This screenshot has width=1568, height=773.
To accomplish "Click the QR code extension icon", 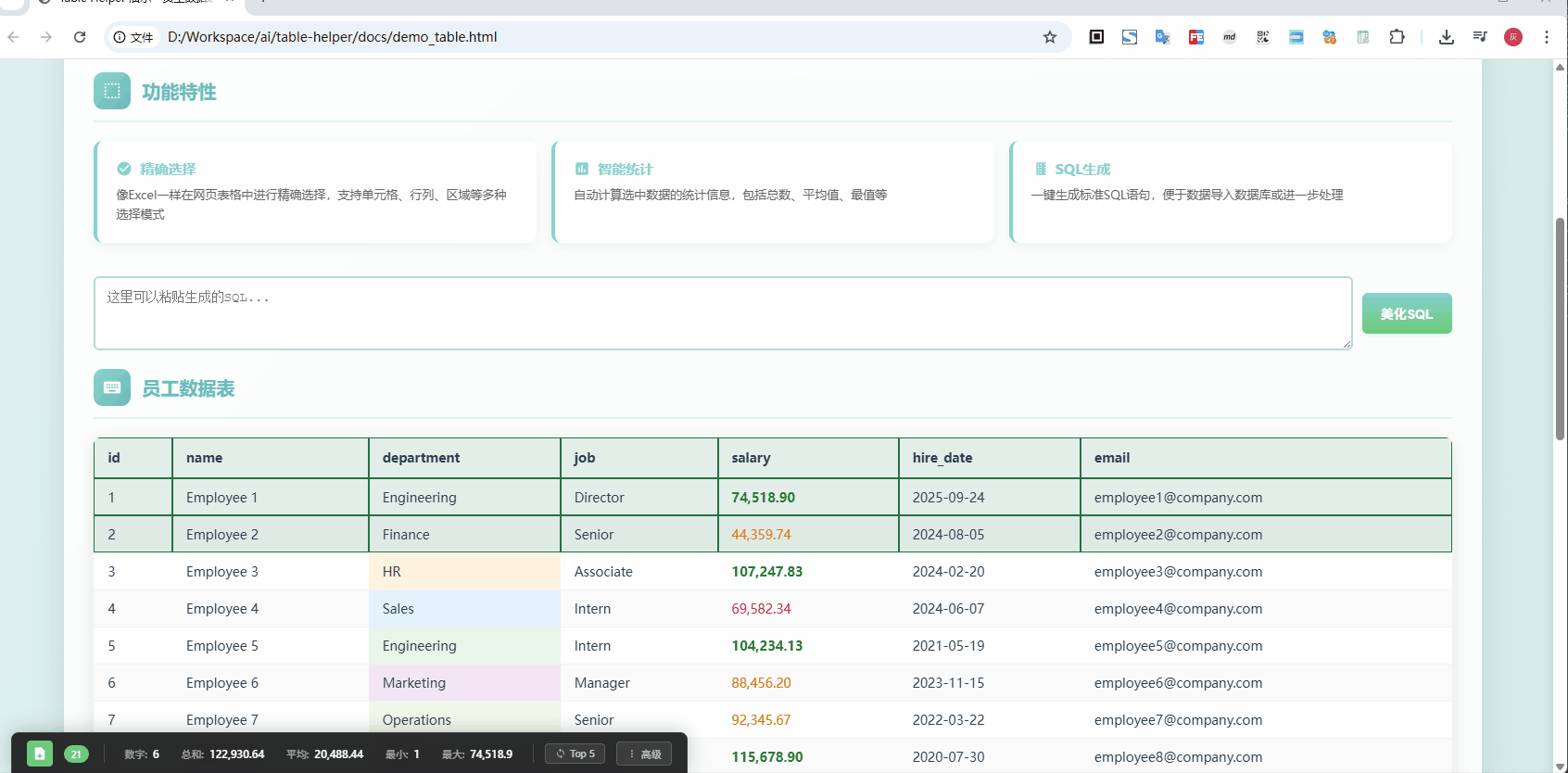I will point(1262,37).
